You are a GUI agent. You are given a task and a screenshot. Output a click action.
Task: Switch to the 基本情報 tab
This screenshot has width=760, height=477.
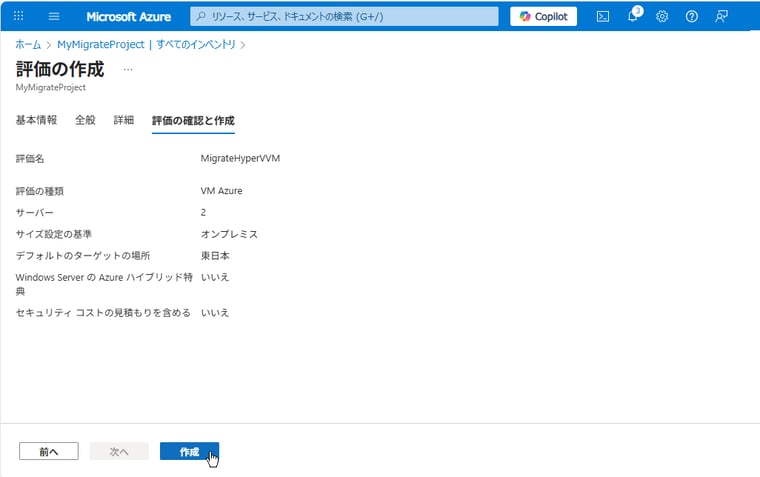click(36, 120)
